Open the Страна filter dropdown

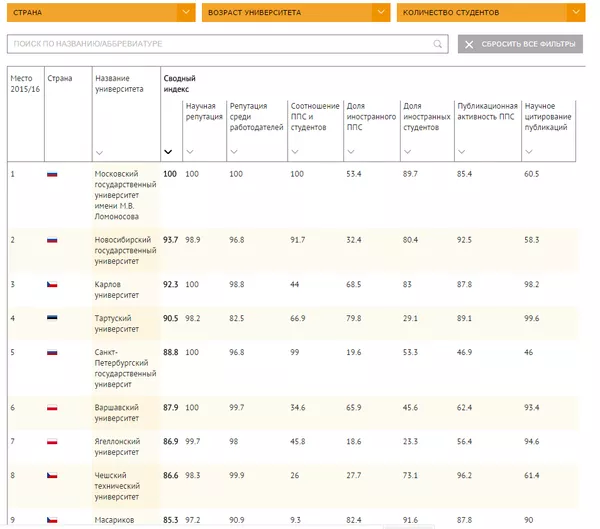point(185,13)
